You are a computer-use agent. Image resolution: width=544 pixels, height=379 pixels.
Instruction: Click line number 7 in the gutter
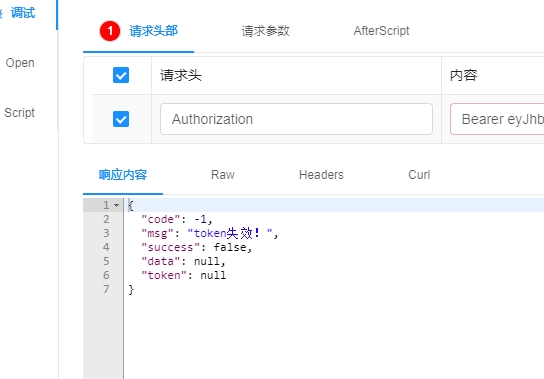[x=106, y=289]
